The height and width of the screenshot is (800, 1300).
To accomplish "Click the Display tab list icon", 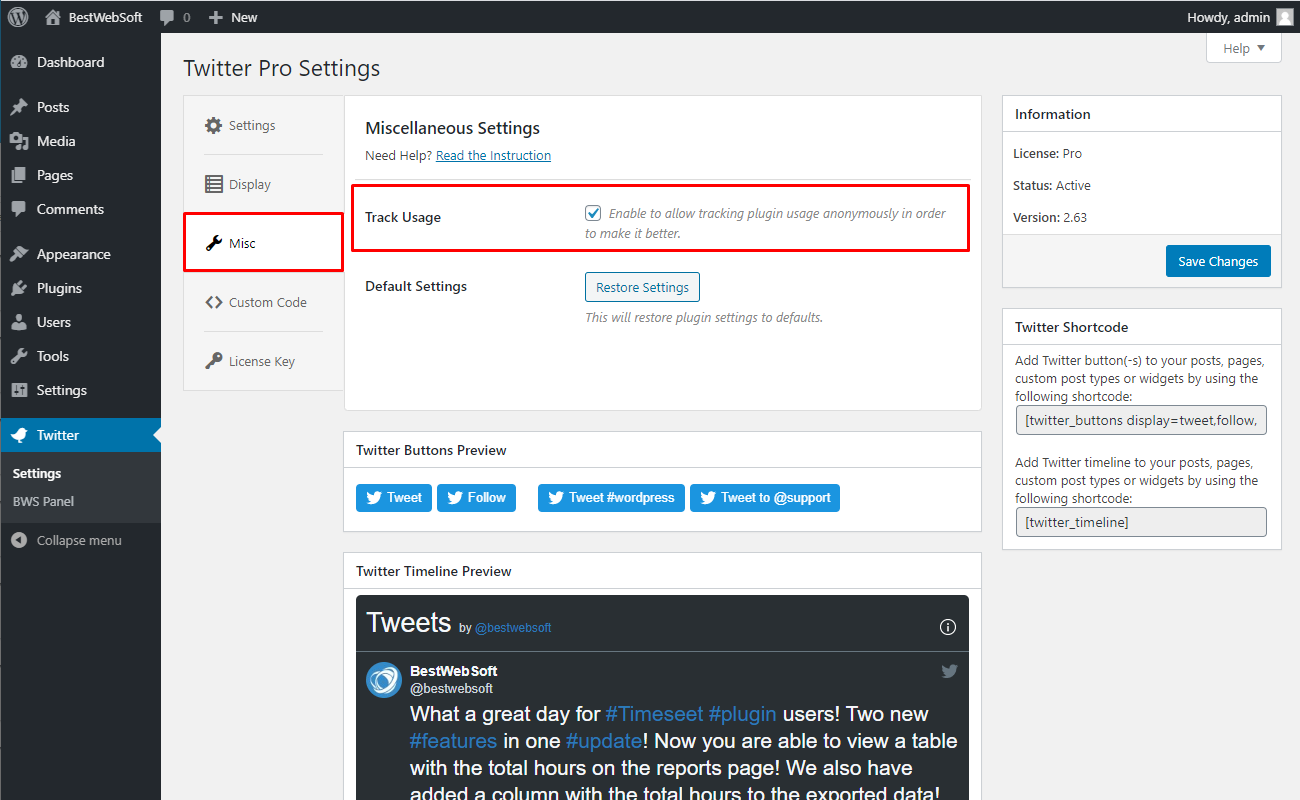I will click(x=213, y=184).
